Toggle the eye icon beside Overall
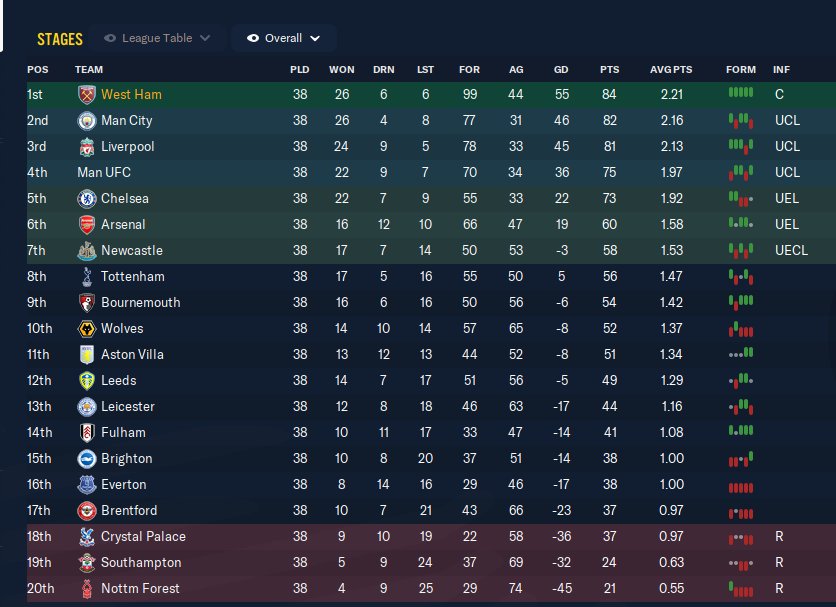The image size is (836, 607). [253, 39]
